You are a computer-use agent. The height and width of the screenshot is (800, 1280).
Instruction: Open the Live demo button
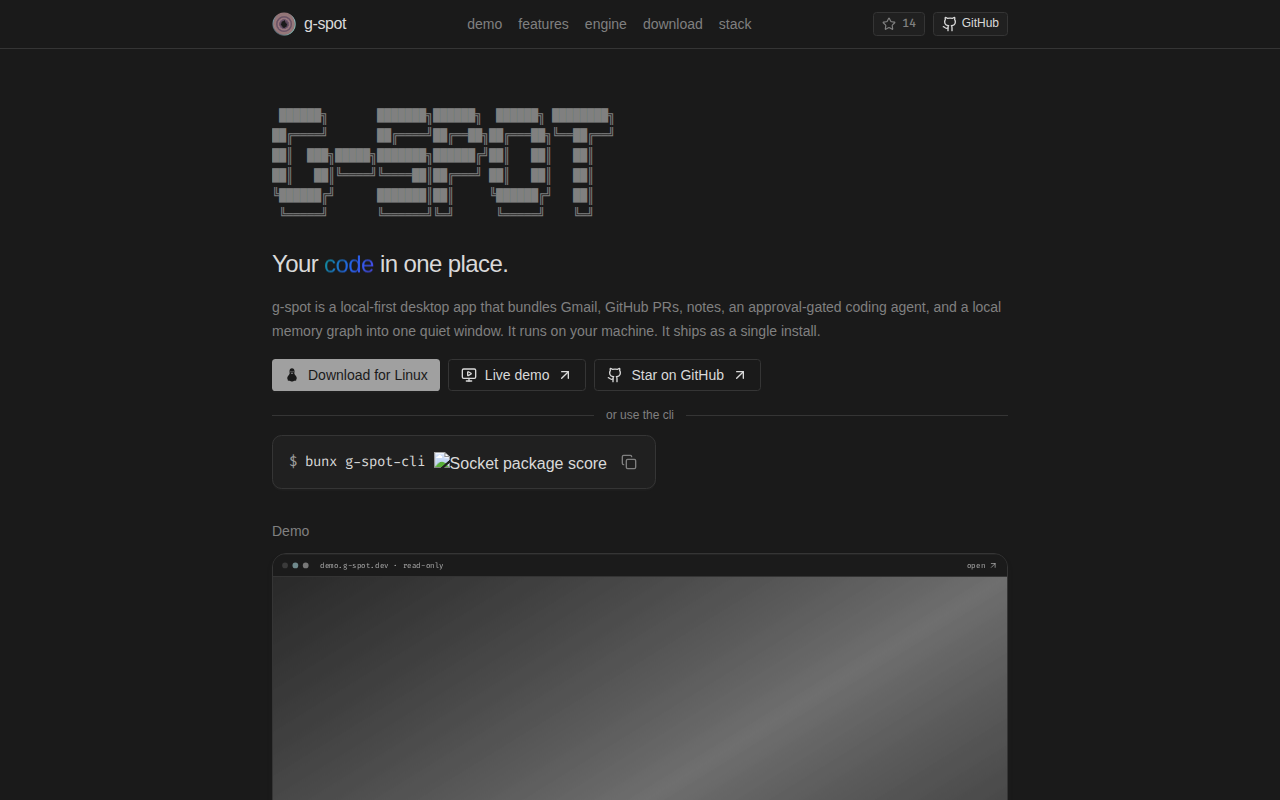pyautogui.click(x=517, y=375)
